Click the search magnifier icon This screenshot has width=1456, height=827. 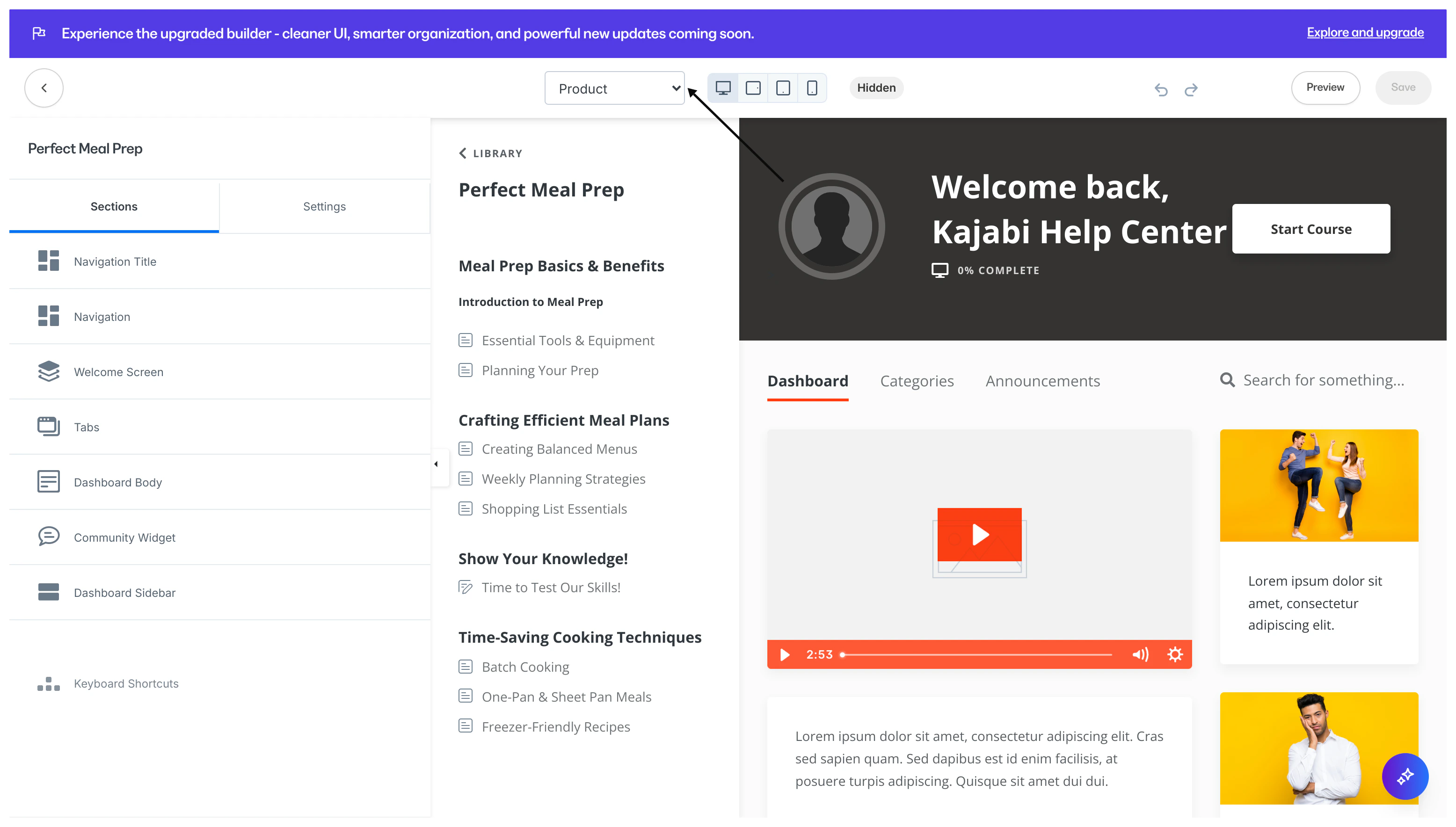(x=1227, y=380)
